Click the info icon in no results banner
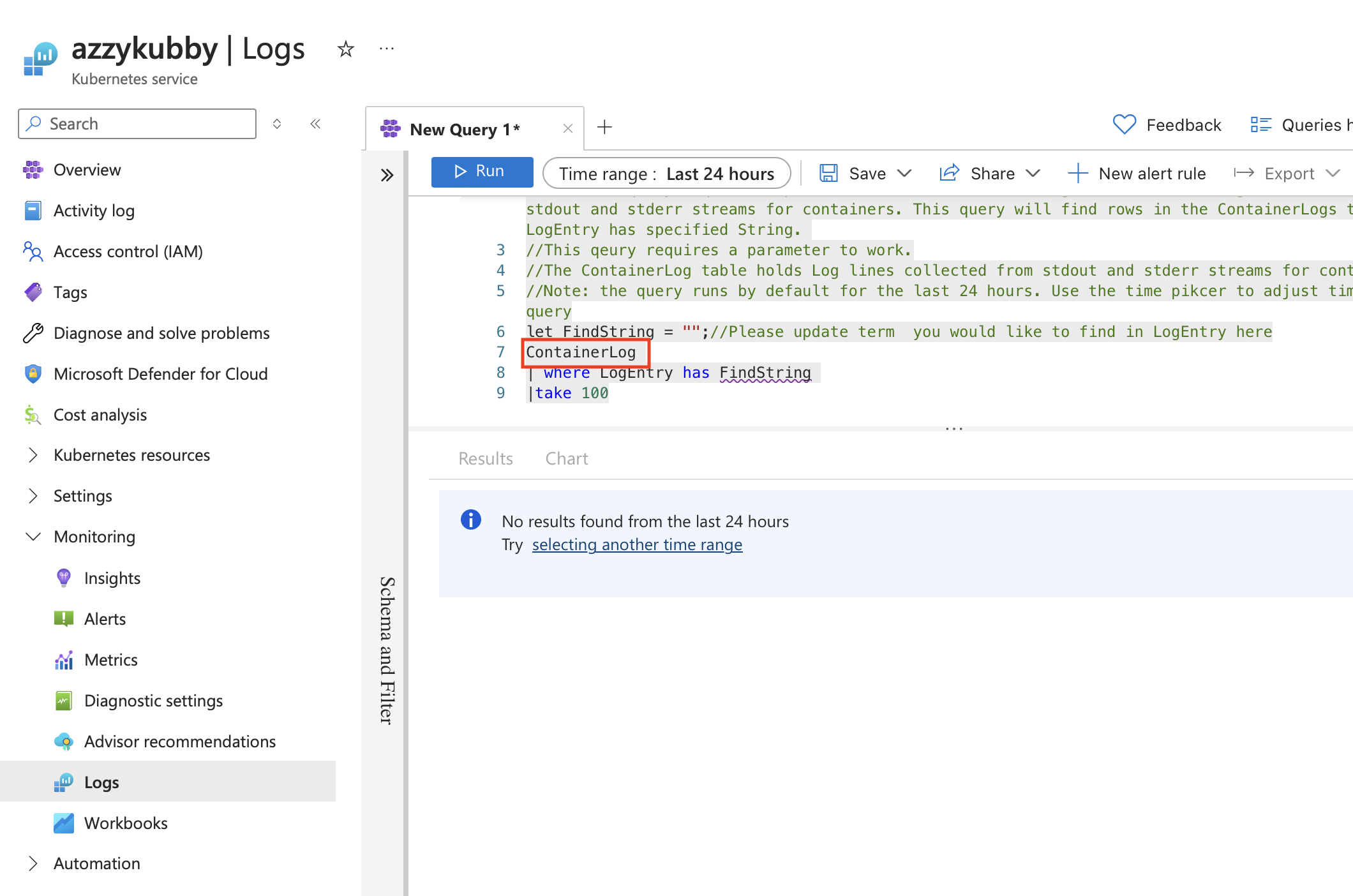The height and width of the screenshot is (896, 1353). click(x=471, y=520)
